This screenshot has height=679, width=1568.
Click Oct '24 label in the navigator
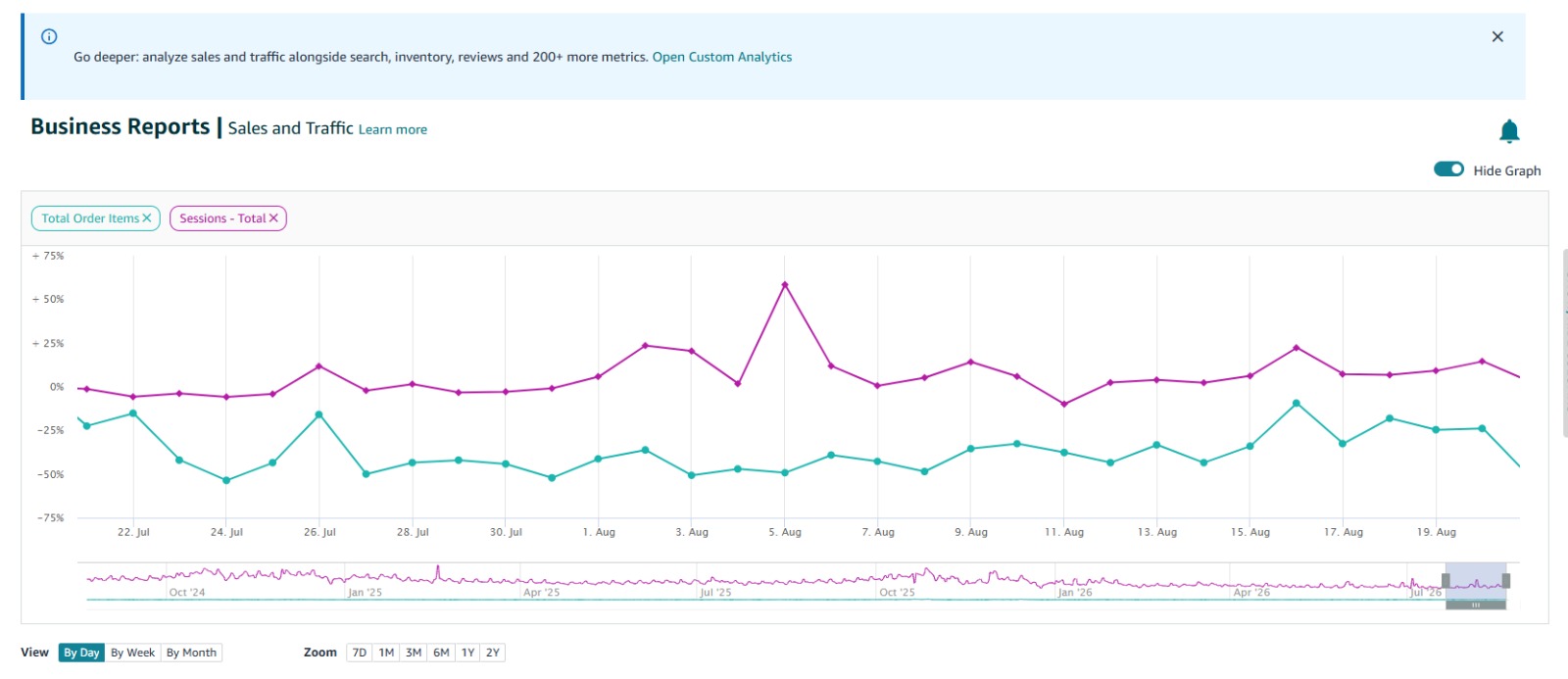pos(187,593)
